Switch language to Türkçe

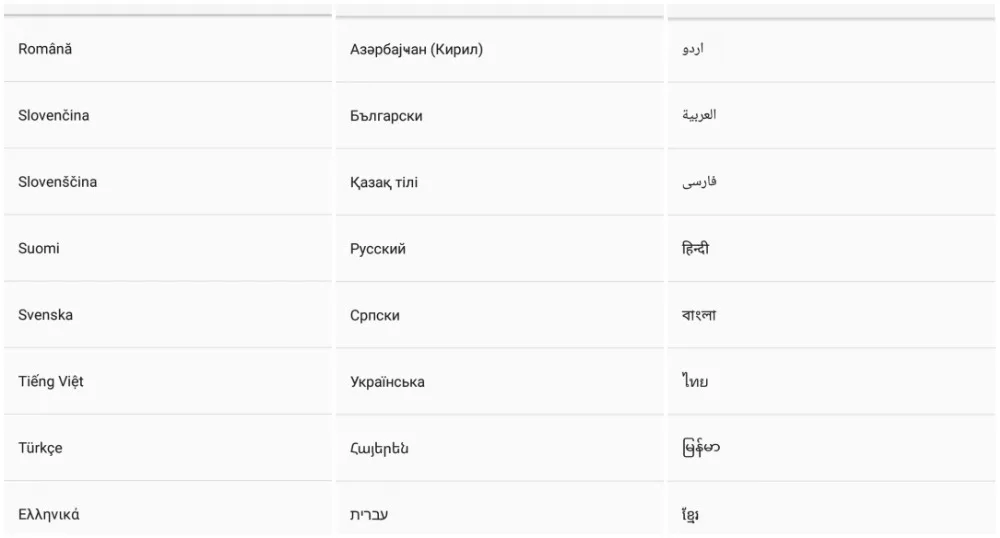(41, 448)
